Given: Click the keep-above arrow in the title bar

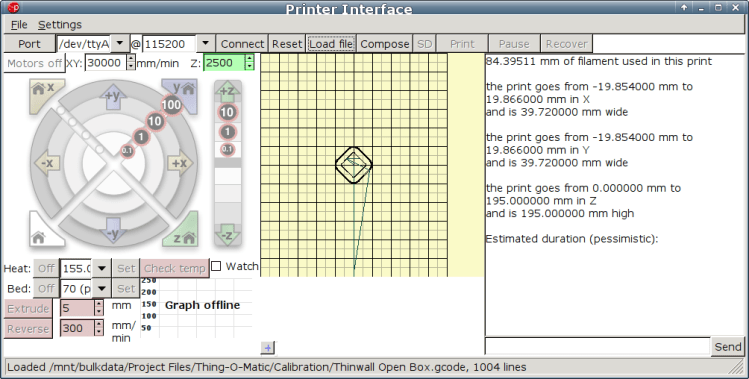Looking at the screenshot, I should [x=684, y=8].
